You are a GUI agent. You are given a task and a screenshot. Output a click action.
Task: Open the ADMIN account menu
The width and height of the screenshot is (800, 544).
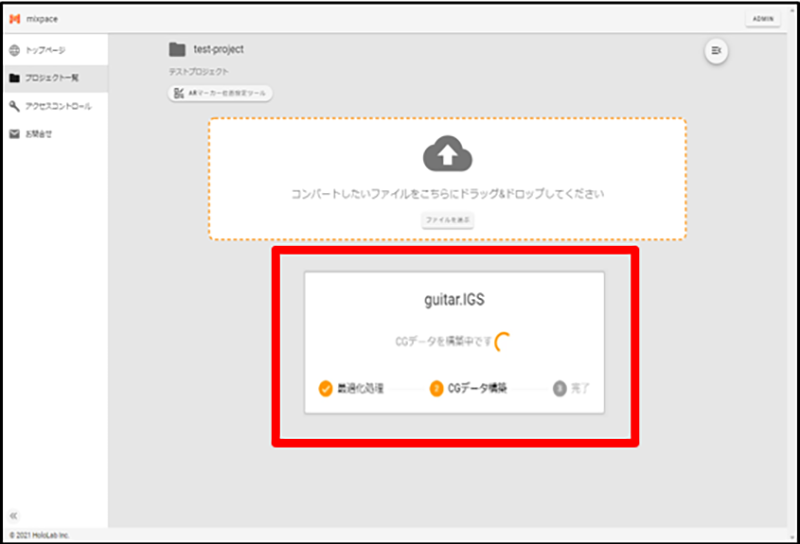[762, 20]
